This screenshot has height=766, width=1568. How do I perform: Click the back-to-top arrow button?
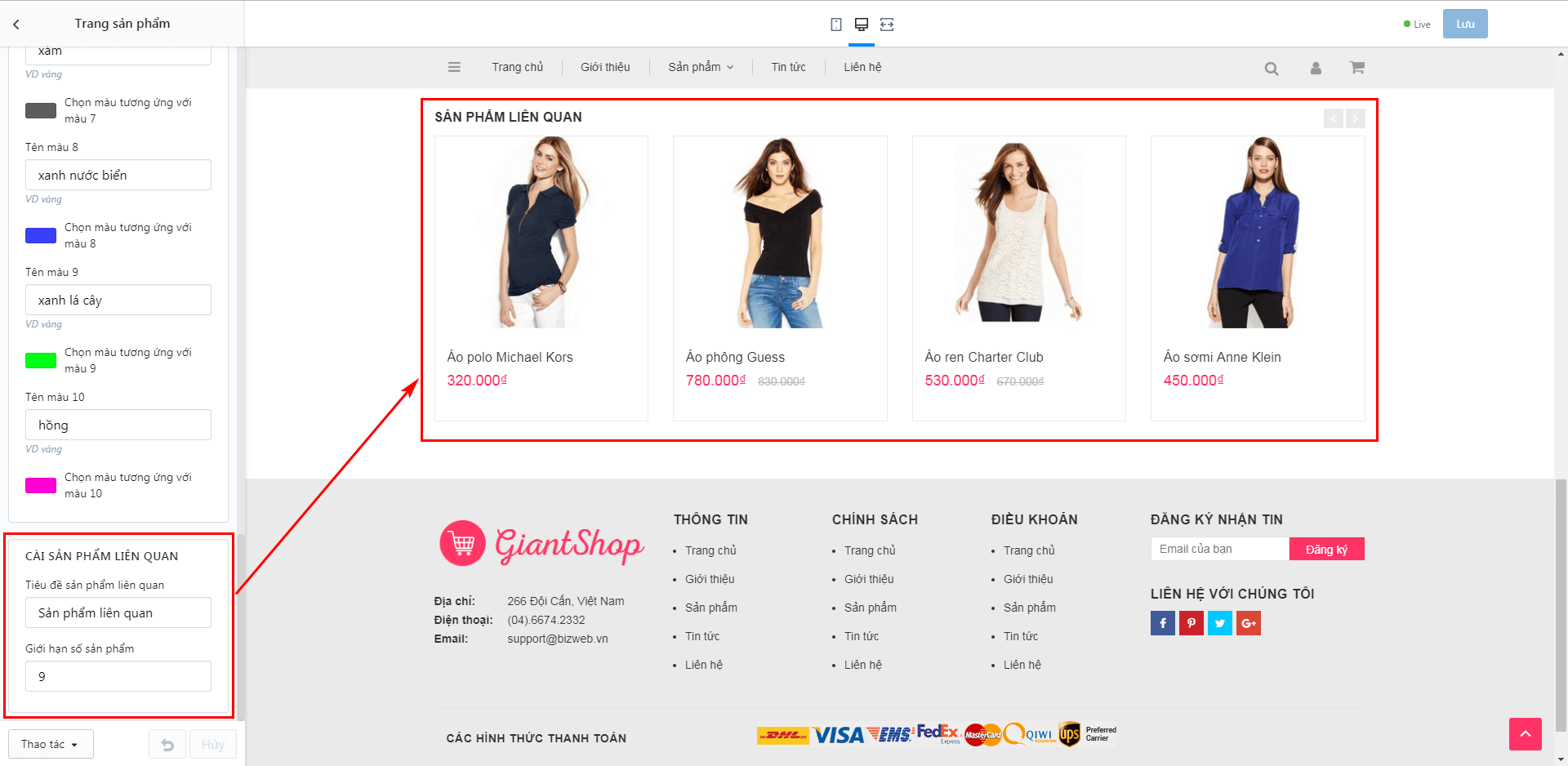point(1526,734)
